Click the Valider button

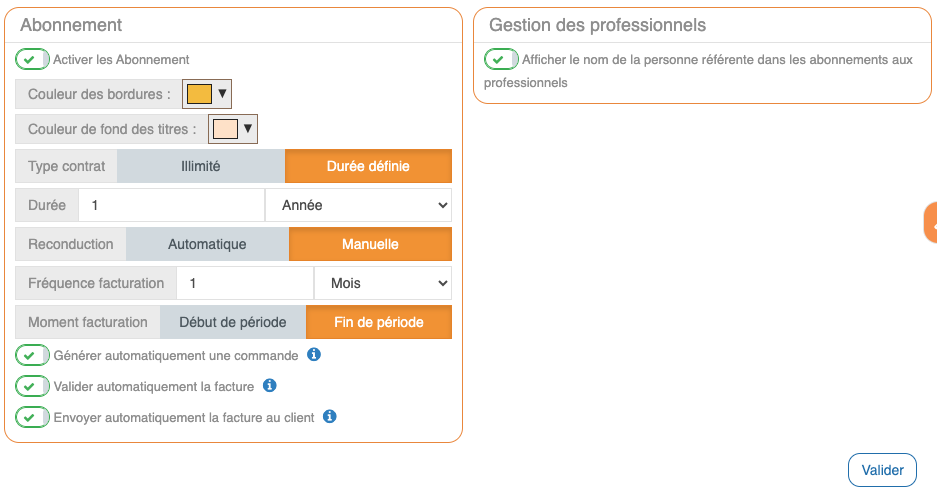point(882,470)
